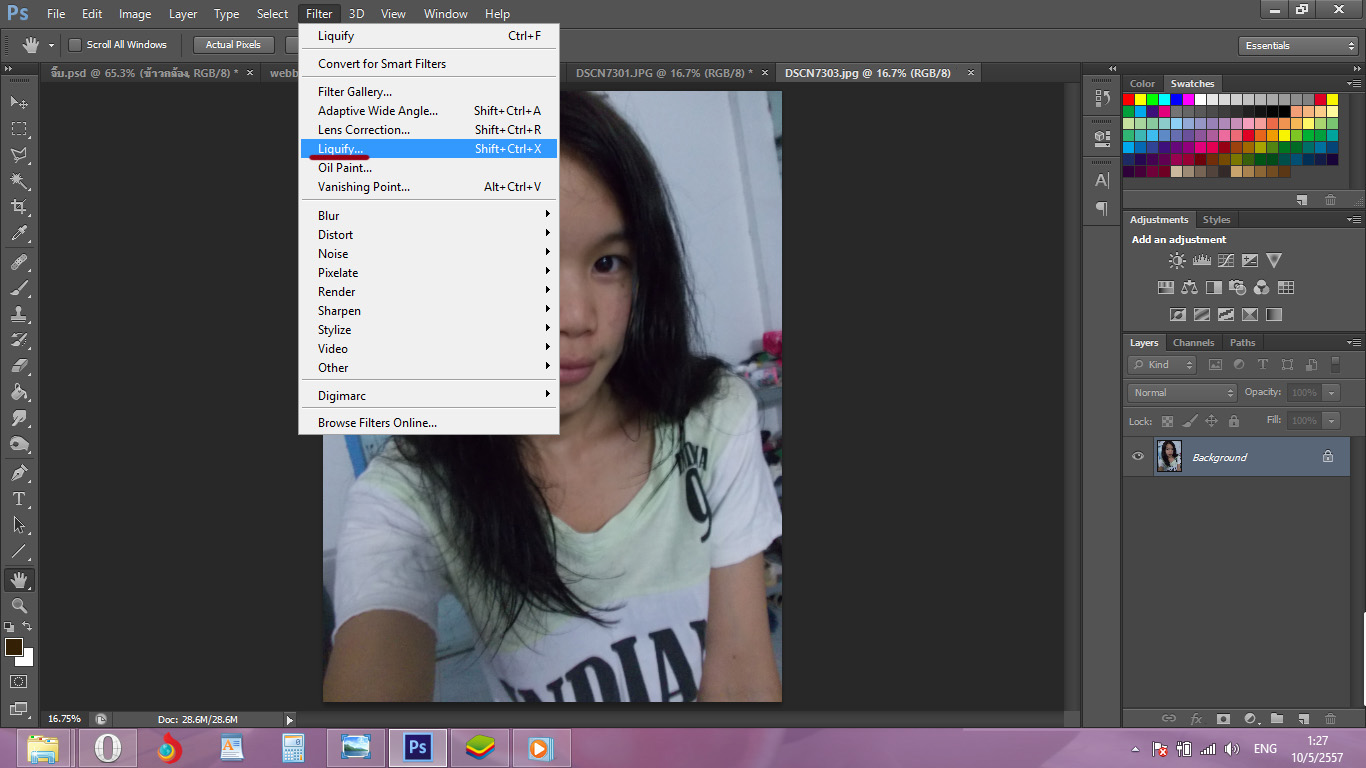Add a Photo Filter adjustment
This screenshot has width=1366, height=768.
(1238, 287)
